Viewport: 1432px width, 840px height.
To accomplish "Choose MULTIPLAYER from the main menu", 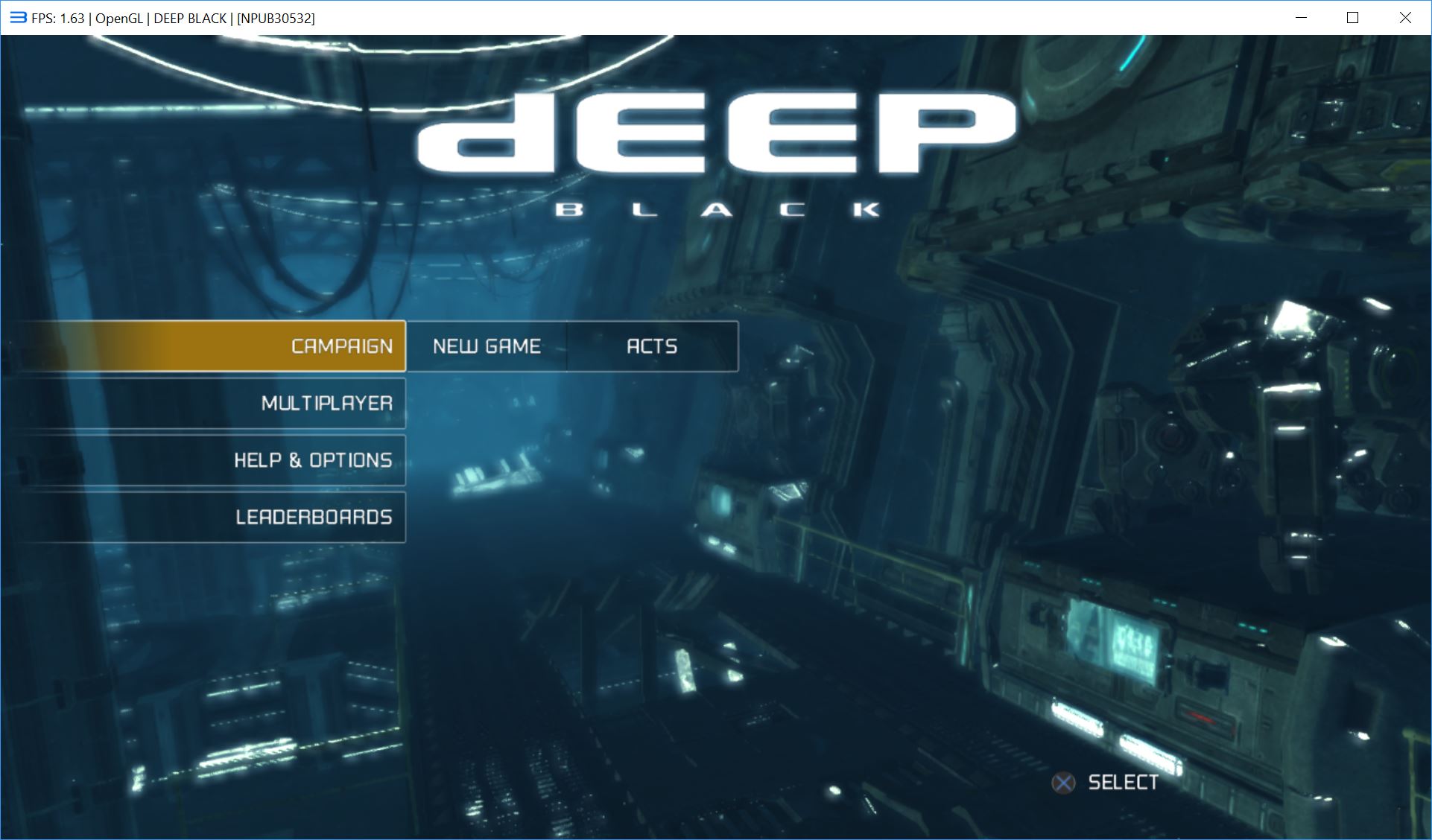I will (x=326, y=404).
